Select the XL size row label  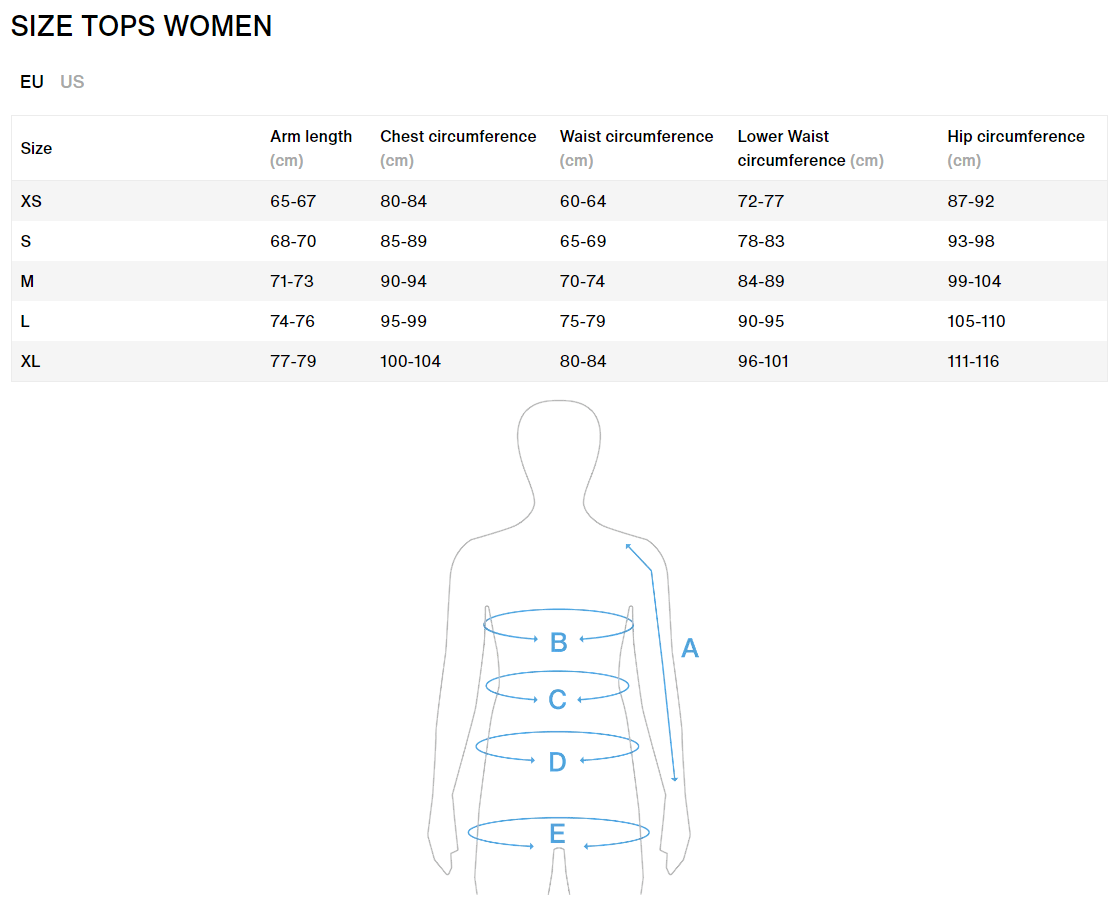[31, 361]
